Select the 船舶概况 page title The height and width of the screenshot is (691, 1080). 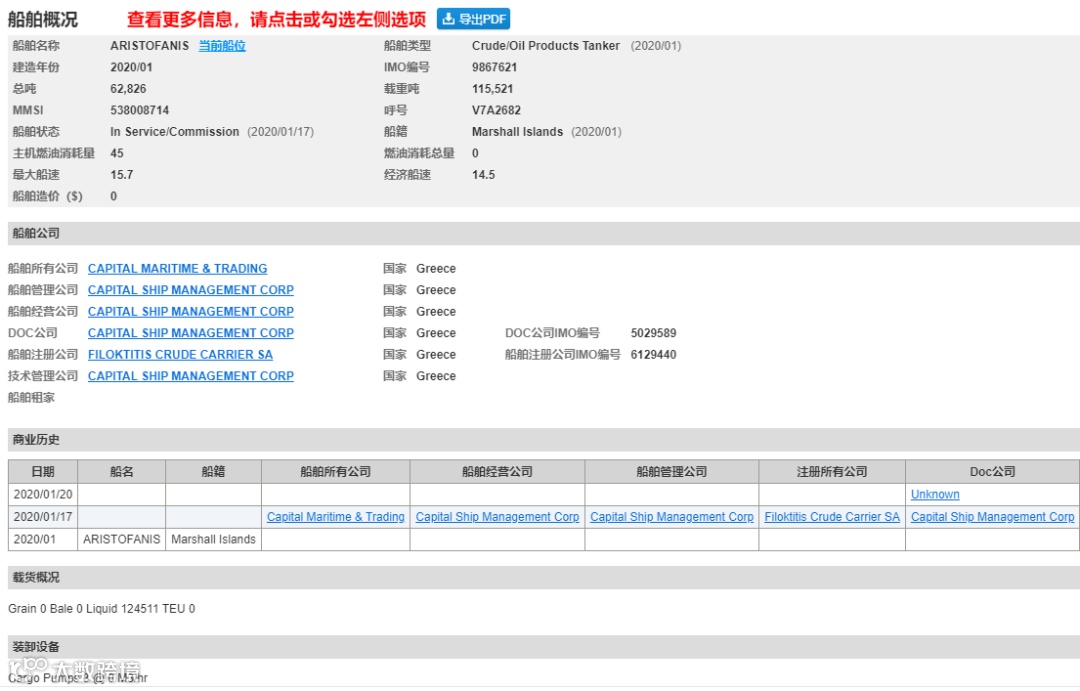(x=43, y=19)
